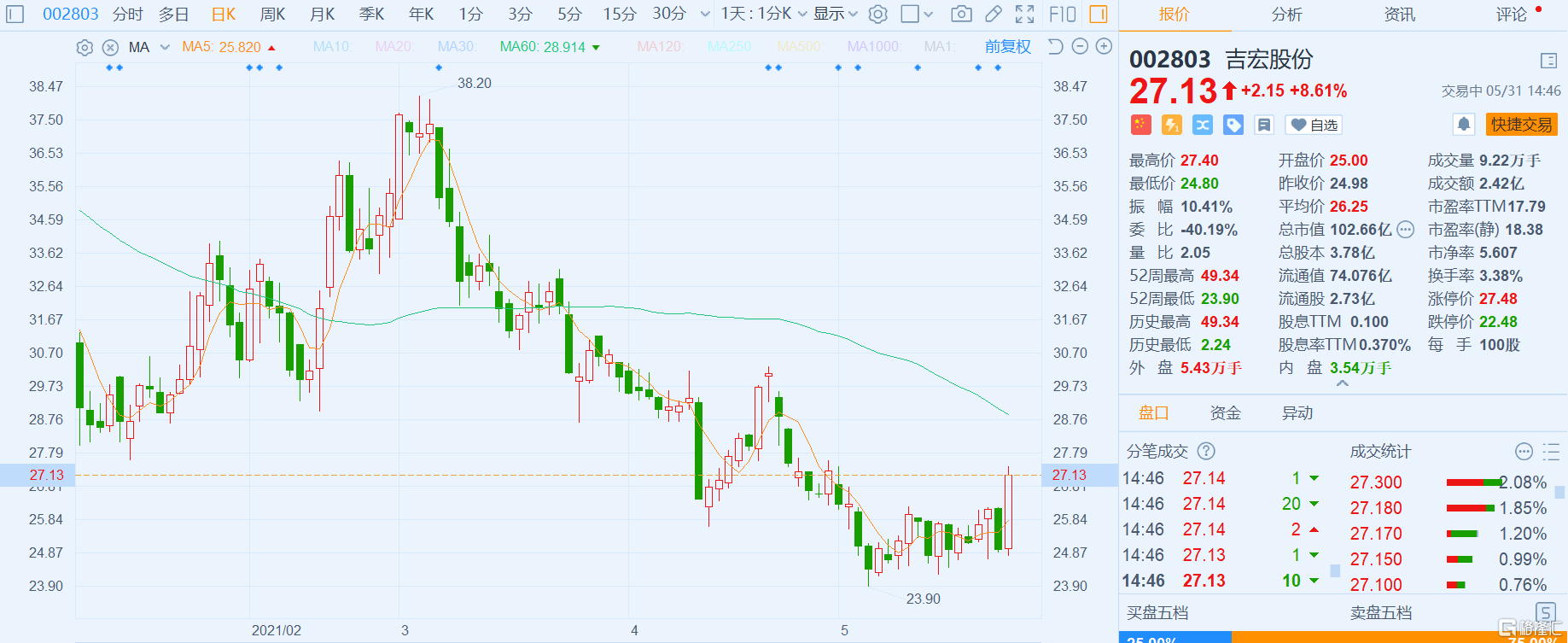Screen dimensions: 1568x643
Task: Click the China market flag icon
Action: click(x=1141, y=125)
